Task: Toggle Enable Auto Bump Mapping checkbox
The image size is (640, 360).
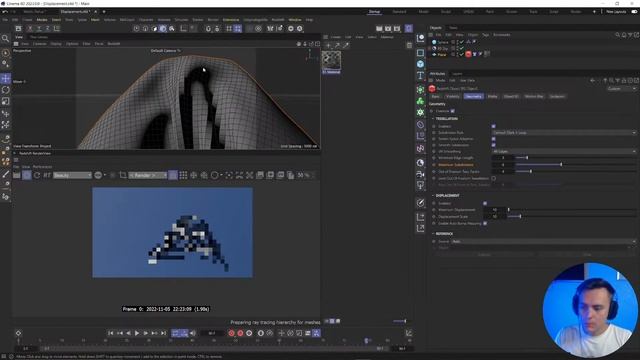Action: coord(485,223)
